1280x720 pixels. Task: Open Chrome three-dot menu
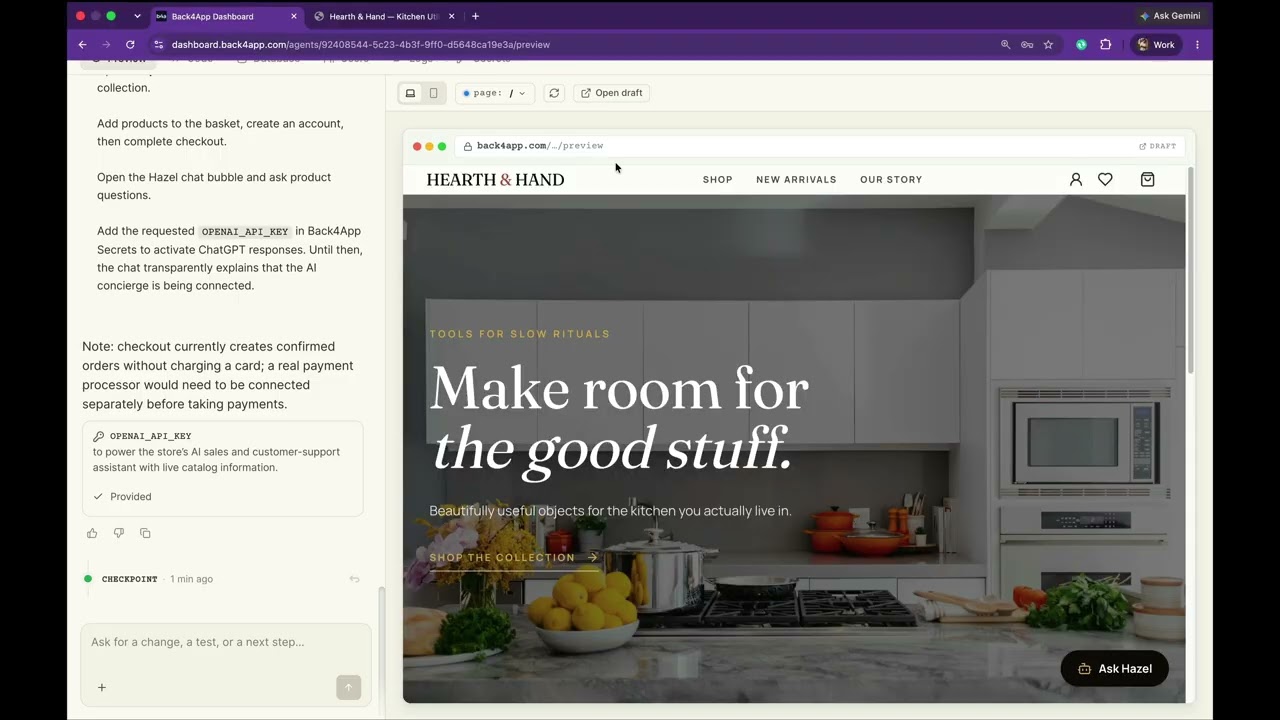pyautogui.click(x=1197, y=44)
